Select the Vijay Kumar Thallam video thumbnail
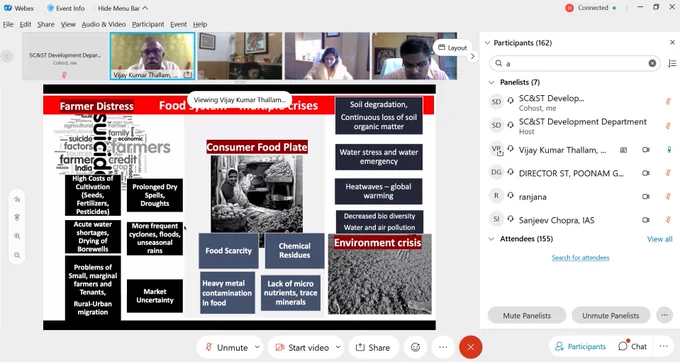The image size is (680, 362). point(152,56)
